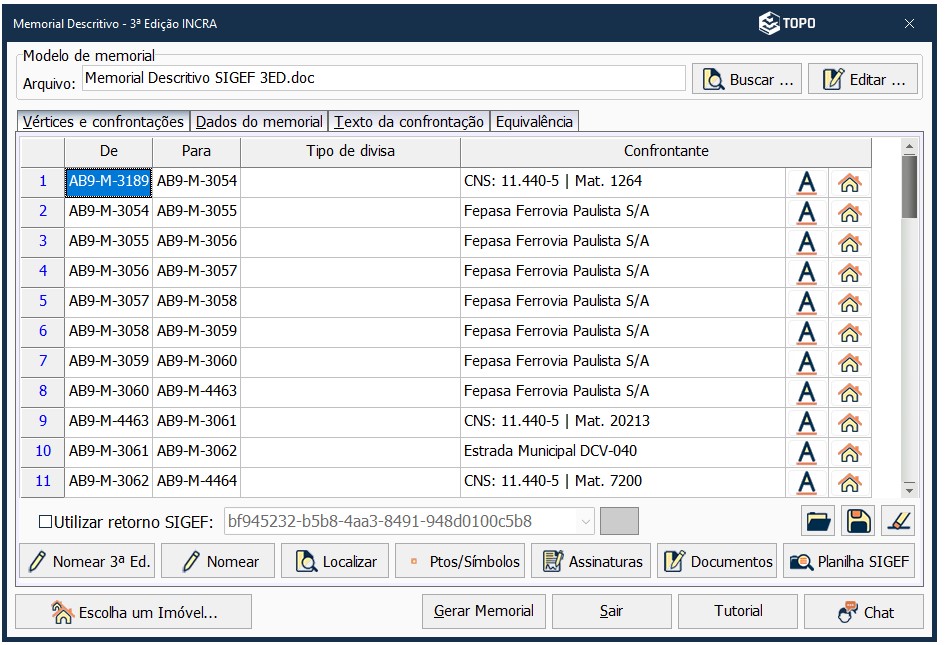Click the house icon in row 10
Viewport: 945px width, 645px height.
849,453
